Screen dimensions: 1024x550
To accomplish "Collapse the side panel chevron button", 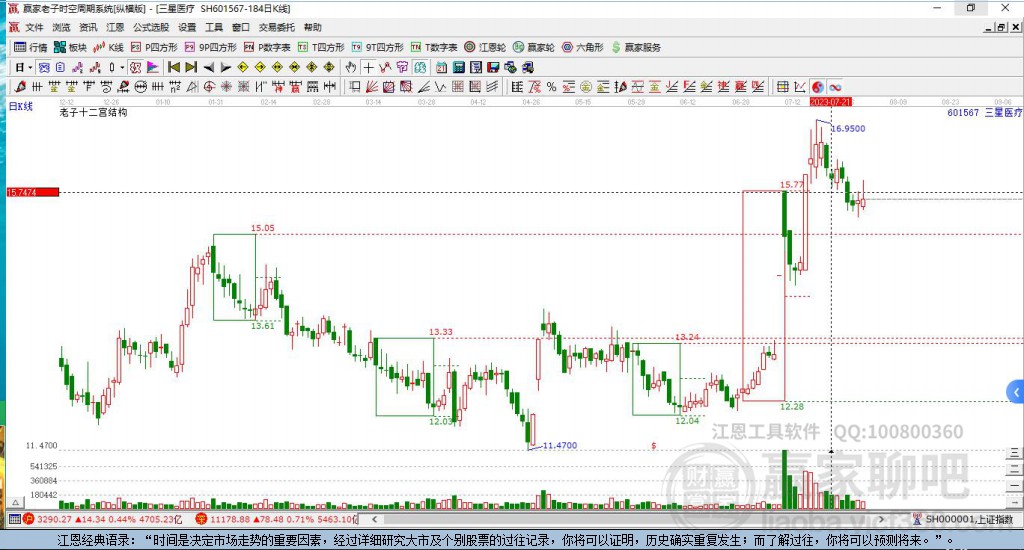I will tap(1016, 392).
